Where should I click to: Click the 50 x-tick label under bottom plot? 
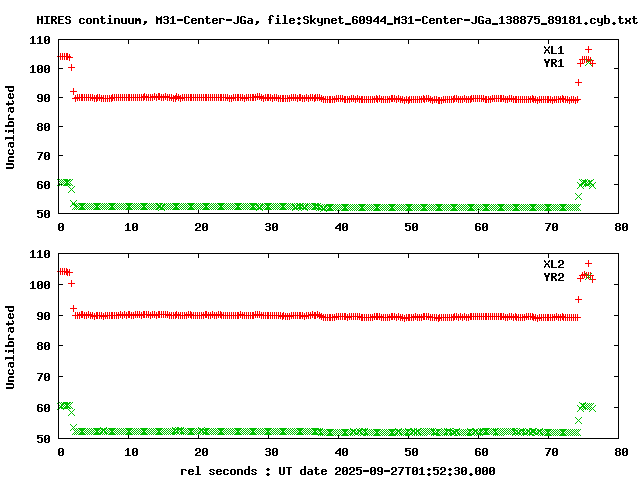(x=411, y=452)
